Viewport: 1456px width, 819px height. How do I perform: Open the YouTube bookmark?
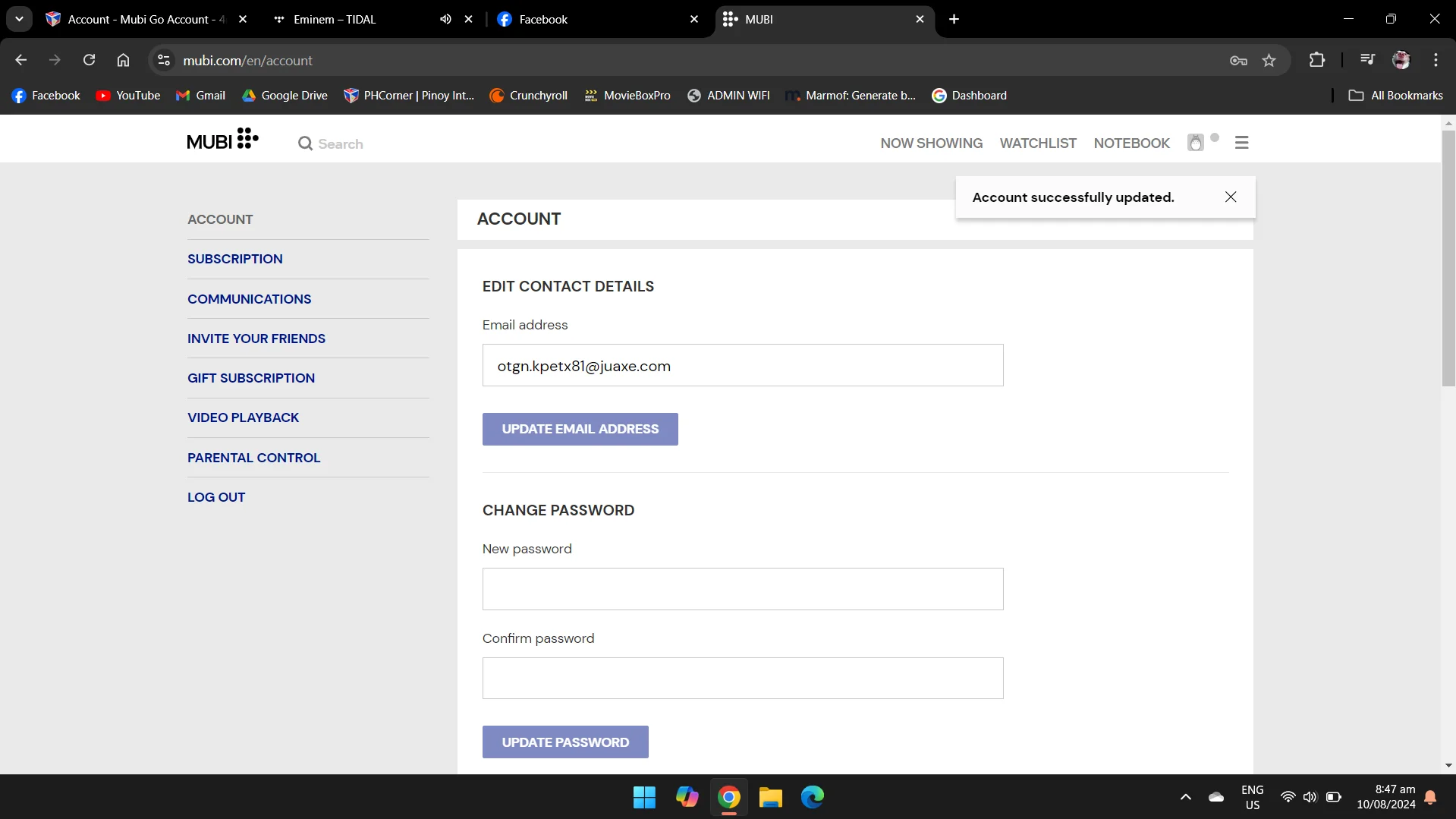tap(128, 96)
